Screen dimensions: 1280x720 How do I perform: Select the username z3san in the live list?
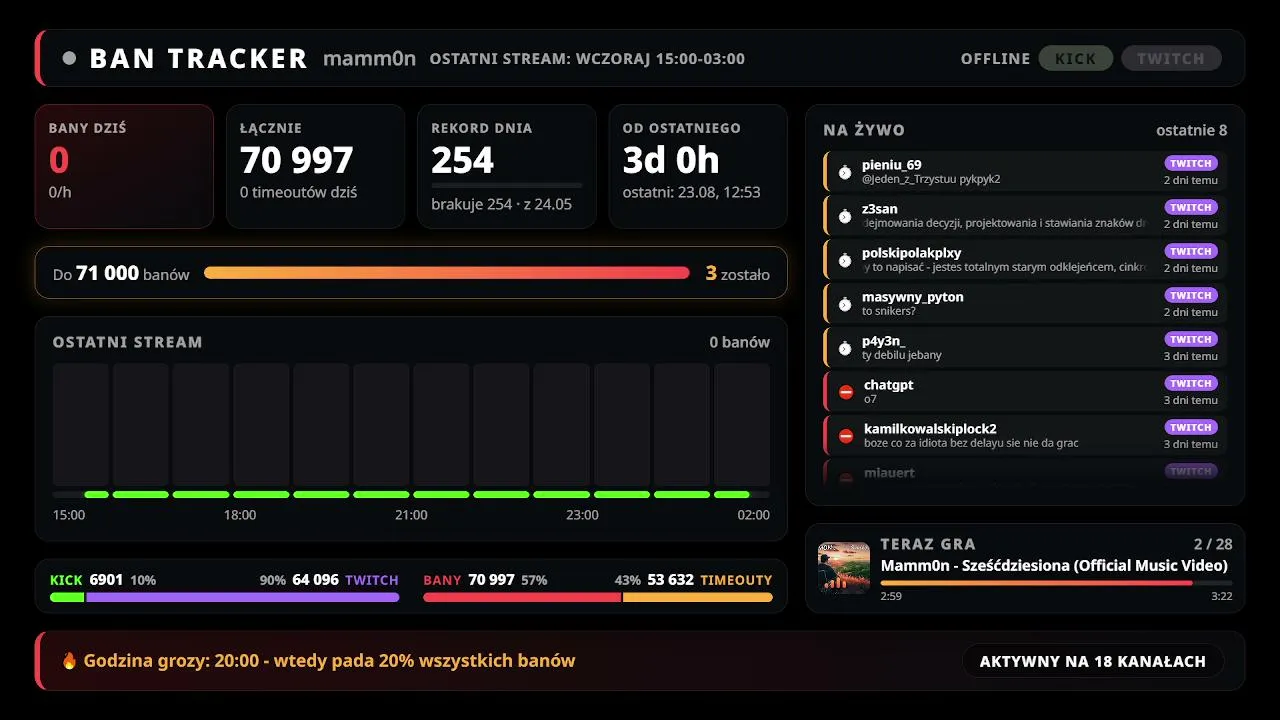tap(880, 209)
